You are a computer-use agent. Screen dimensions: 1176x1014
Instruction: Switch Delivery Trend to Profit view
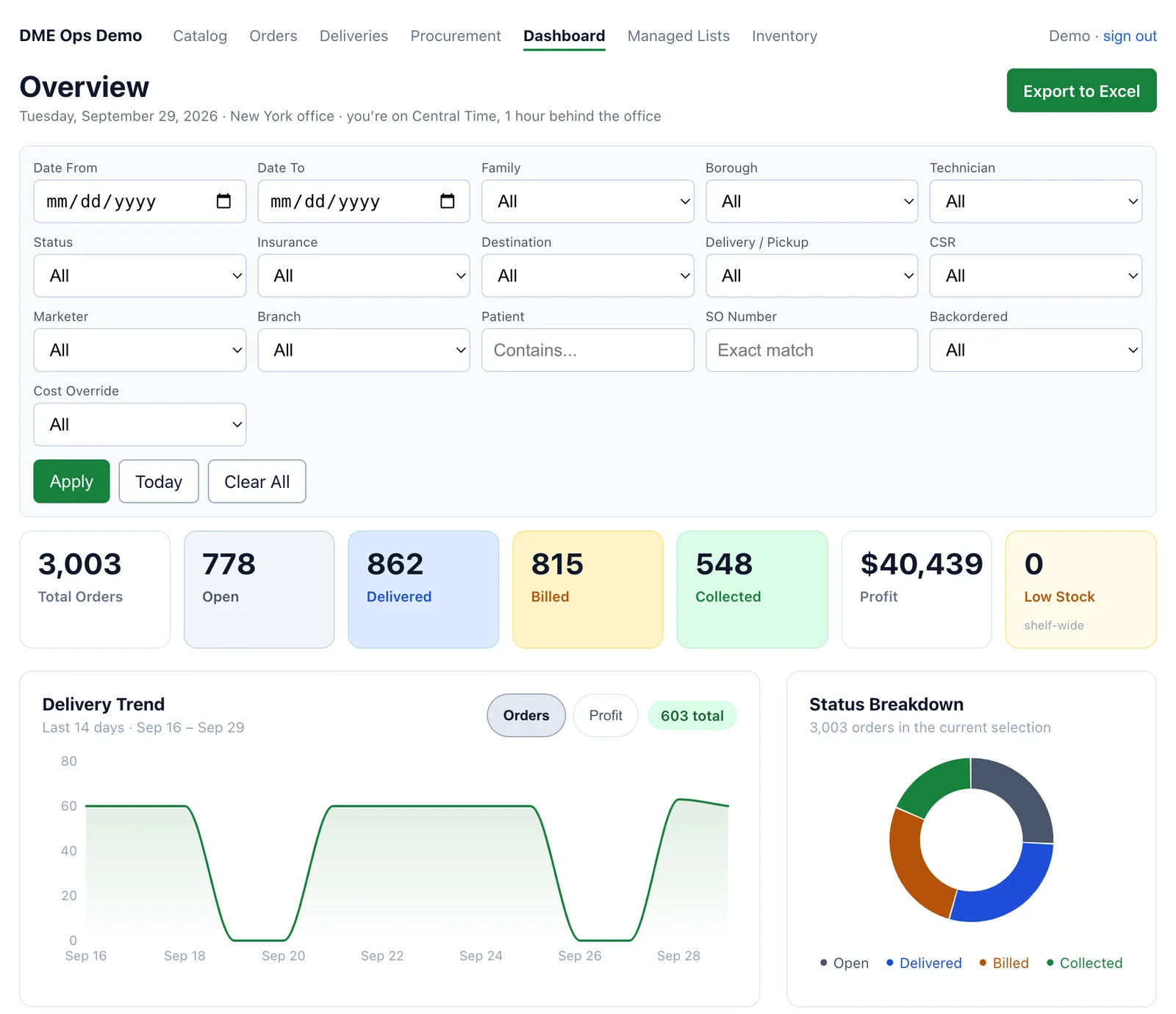pos(606,716)
